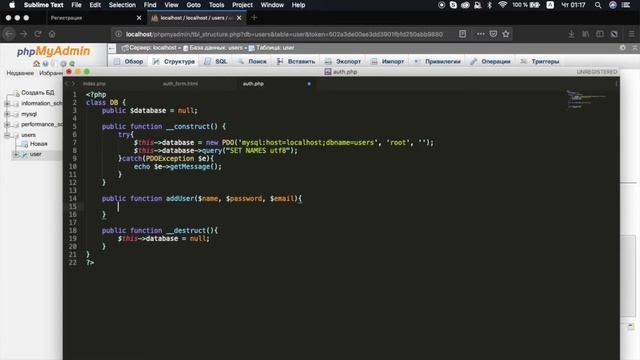Open phpMyAdmin page settings gear icon
The image size is (640, 360).
pyautogui.click(x=622, y=48)
